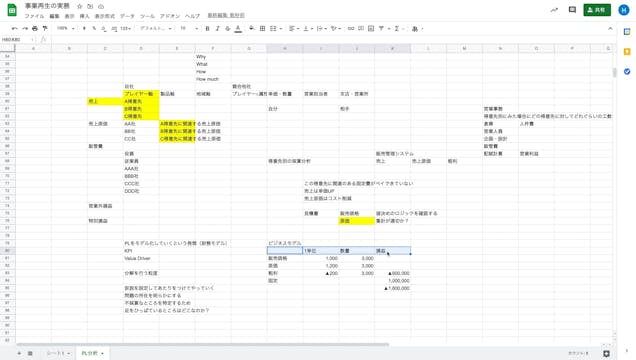Open text rotation dropdown
Viewport: 636px width, 360px height.
tap(335, 28)
